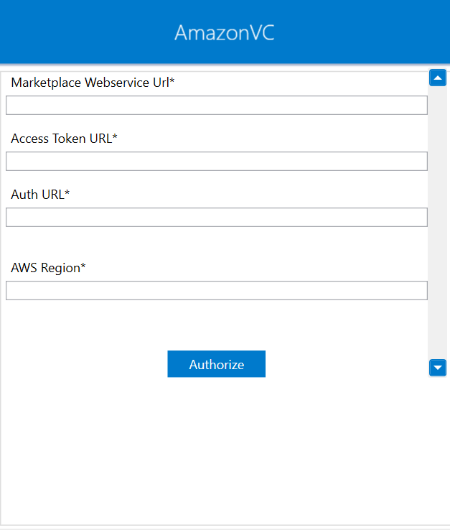This screenshot has height=530, width=450.
Task: Click the scroll down arrow icon
Action: coord(437,368)
